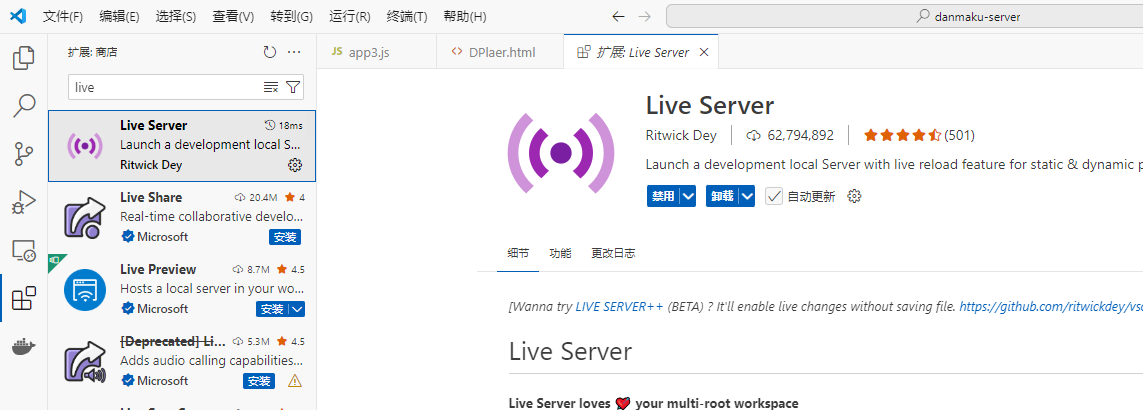Expand Live Preview install dropdown arrow

tap(297, 309)
